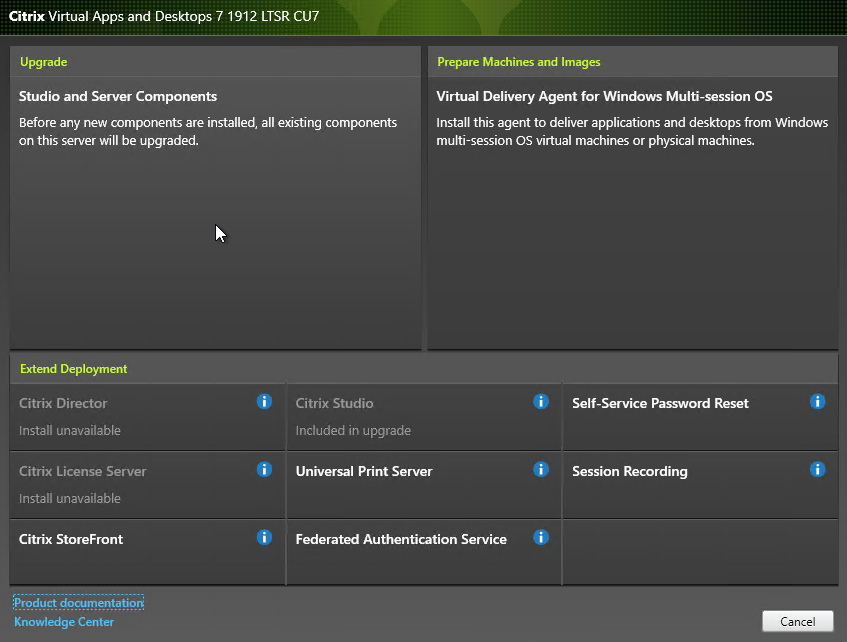
Task: Click the 'Included in upgrade' status text
Action: [353, 430]
